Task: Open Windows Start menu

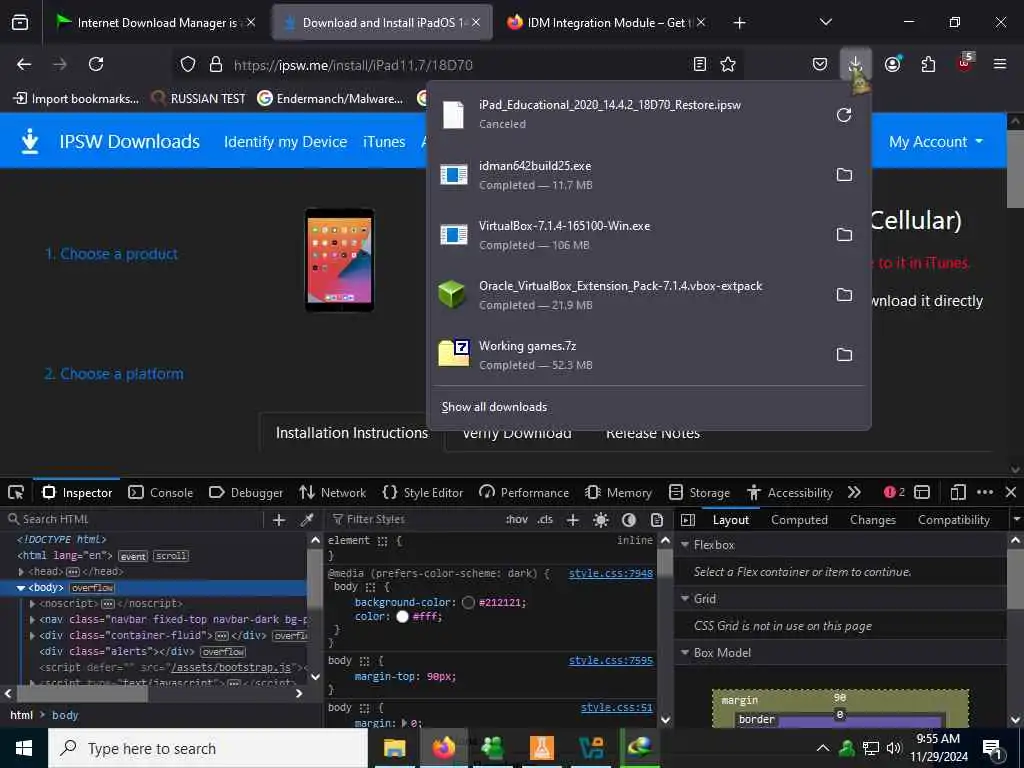Action: [24, 748]
